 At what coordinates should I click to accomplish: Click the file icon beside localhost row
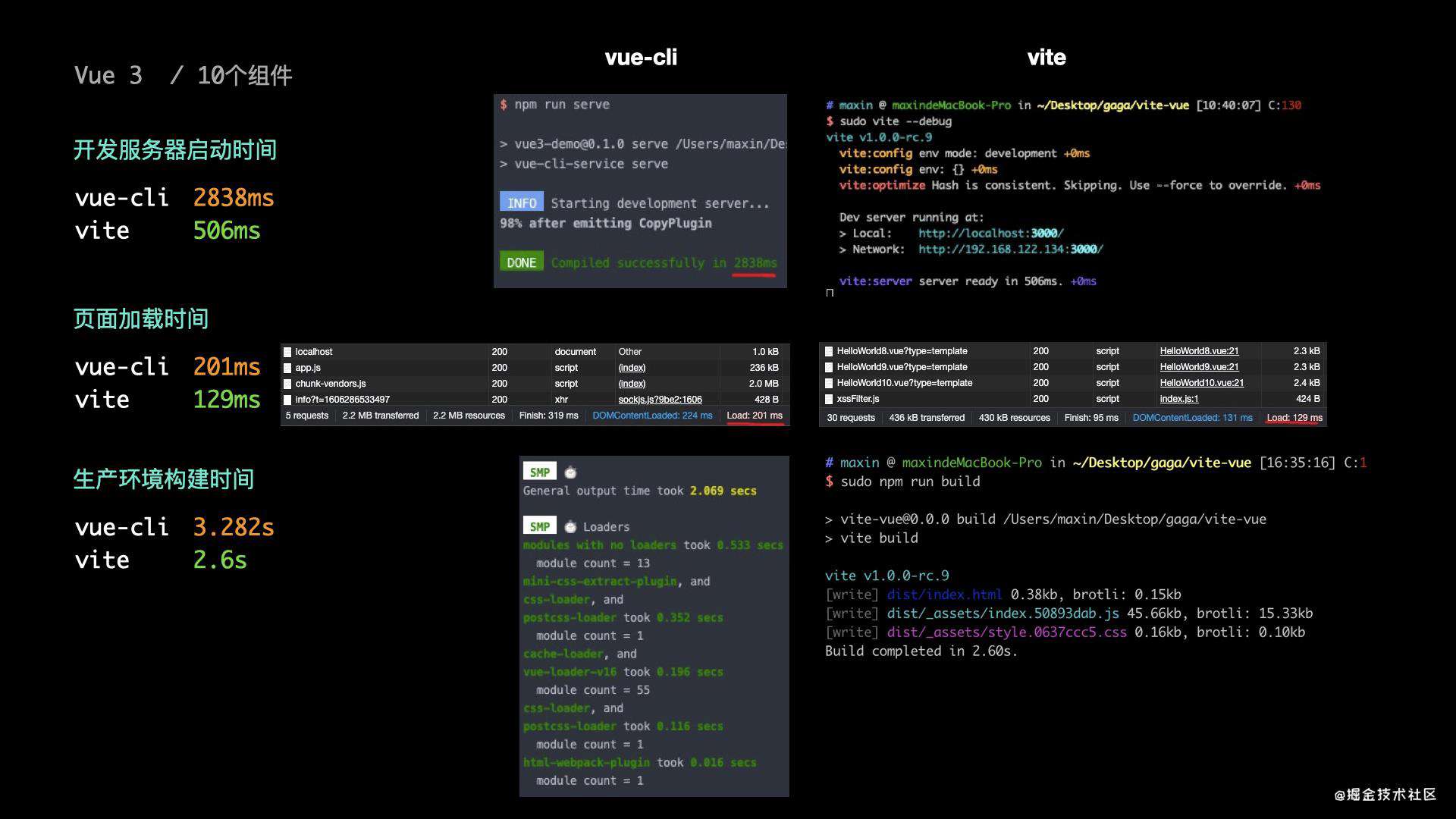(287, 352)
